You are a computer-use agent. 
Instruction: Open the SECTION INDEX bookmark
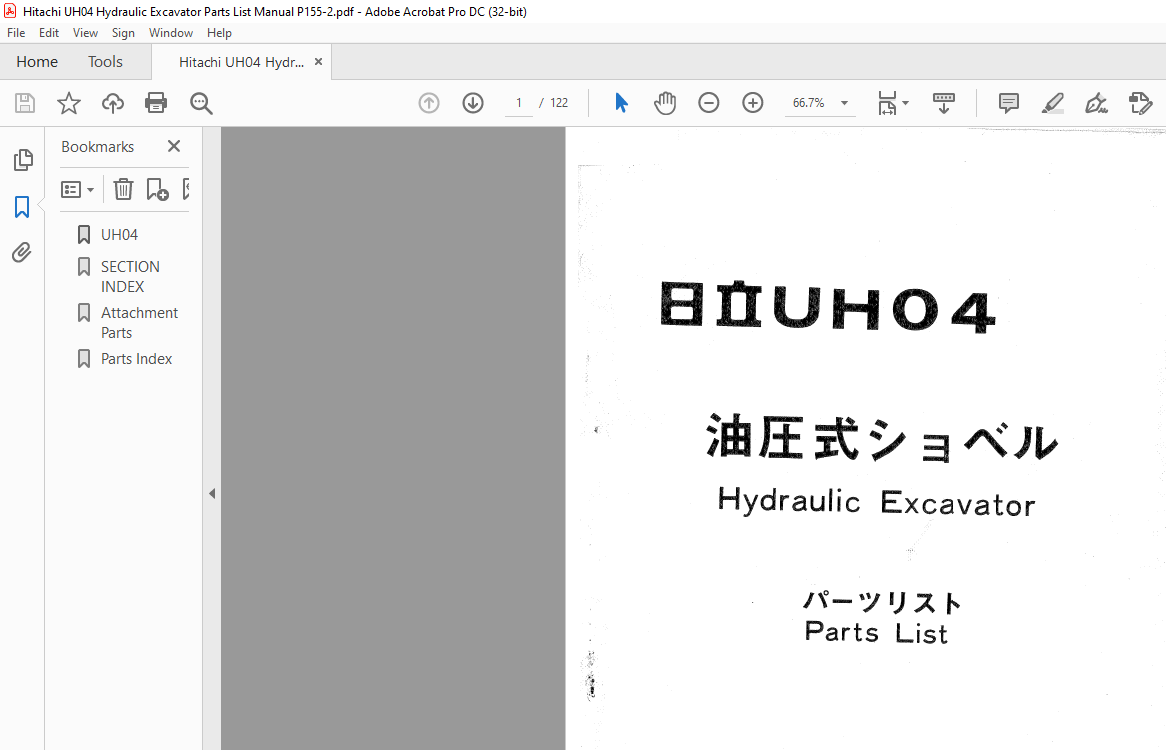(x=130, y=277)
